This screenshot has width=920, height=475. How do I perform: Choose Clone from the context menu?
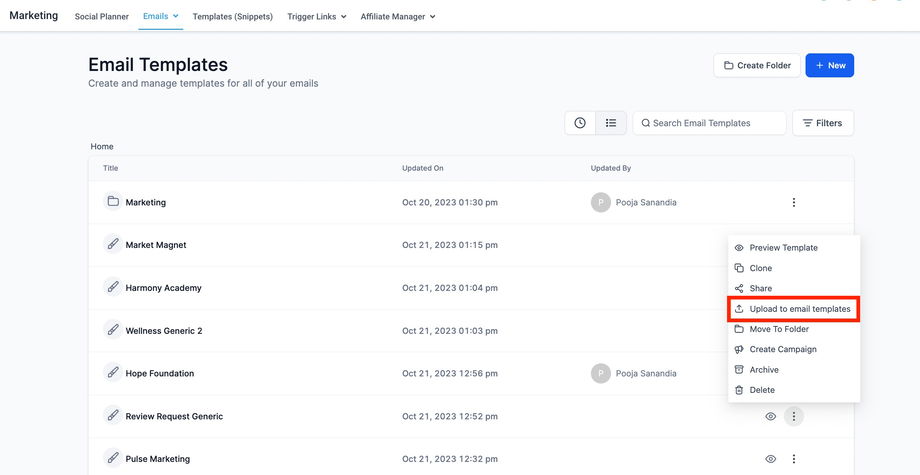[761, 268]
